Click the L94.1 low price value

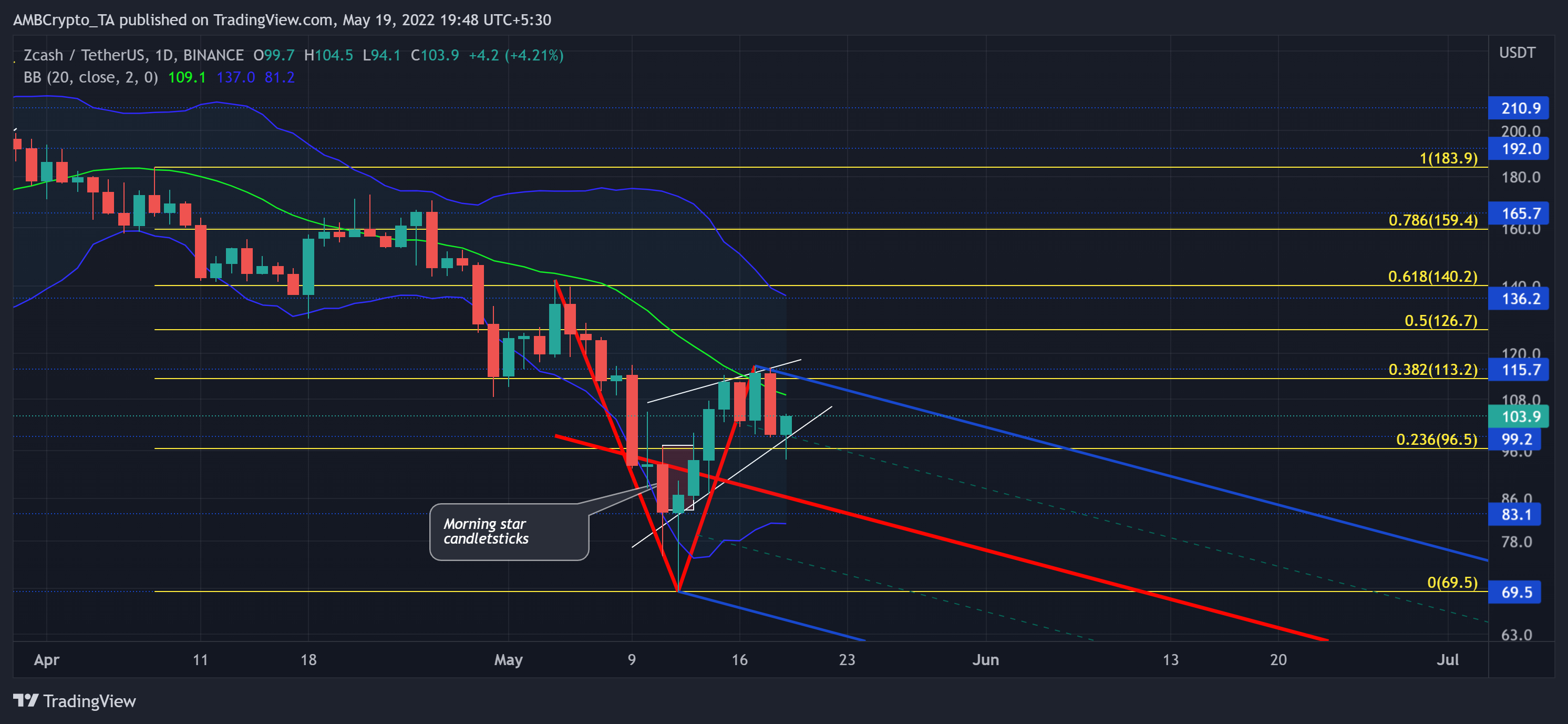[381, 55]
